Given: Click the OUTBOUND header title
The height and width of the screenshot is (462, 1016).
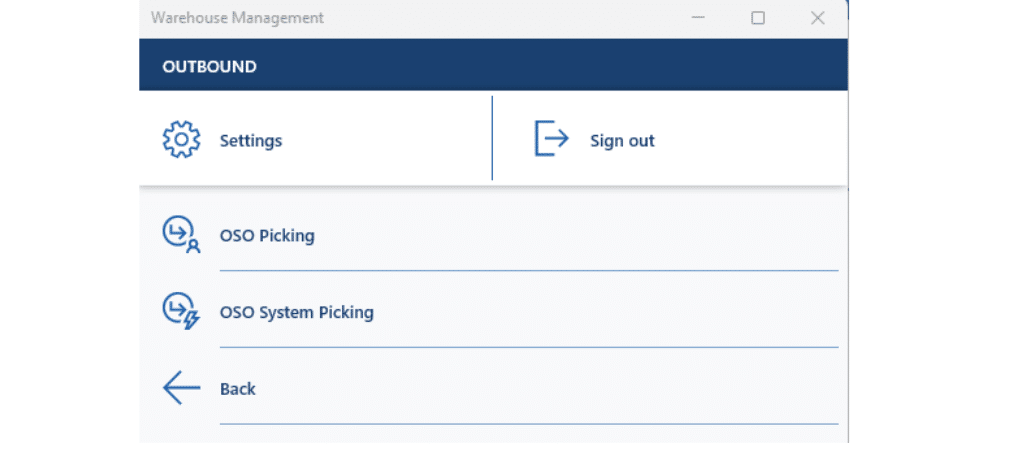Looking at the screenshot, I should click(x=209, y=67).
